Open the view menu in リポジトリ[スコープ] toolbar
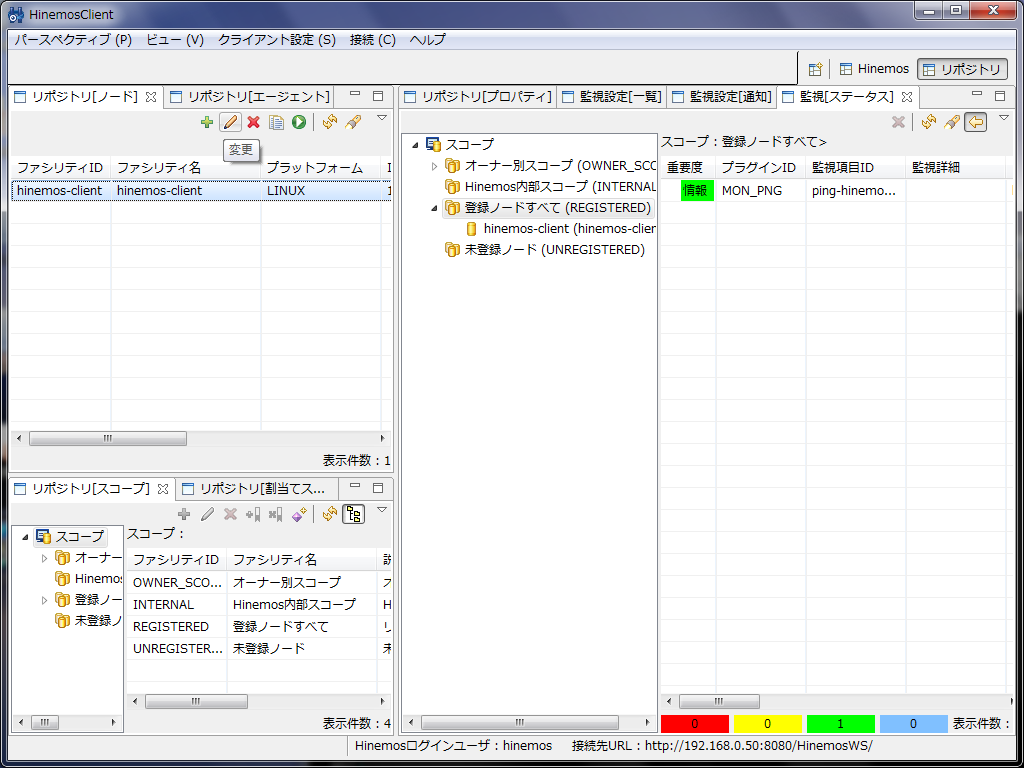 point(382,510)
